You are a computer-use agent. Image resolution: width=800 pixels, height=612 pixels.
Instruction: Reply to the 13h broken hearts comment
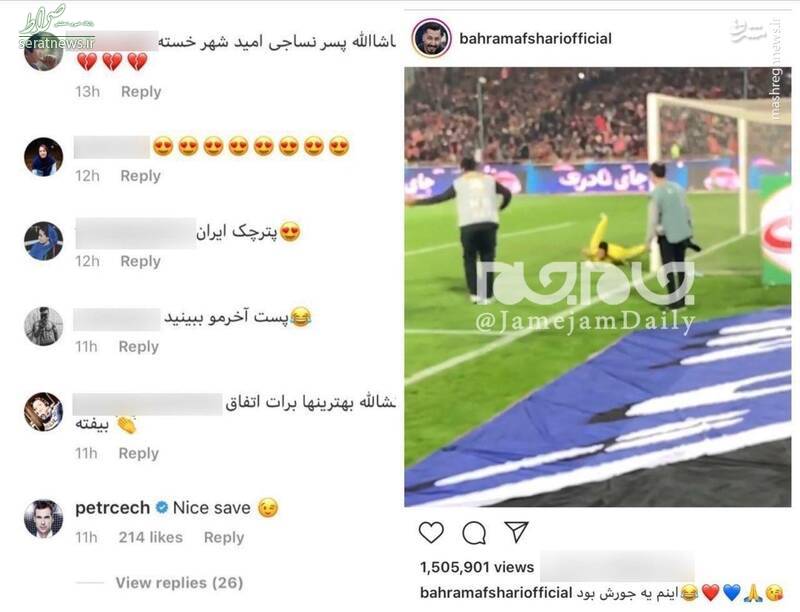click(x=141, y=92)
